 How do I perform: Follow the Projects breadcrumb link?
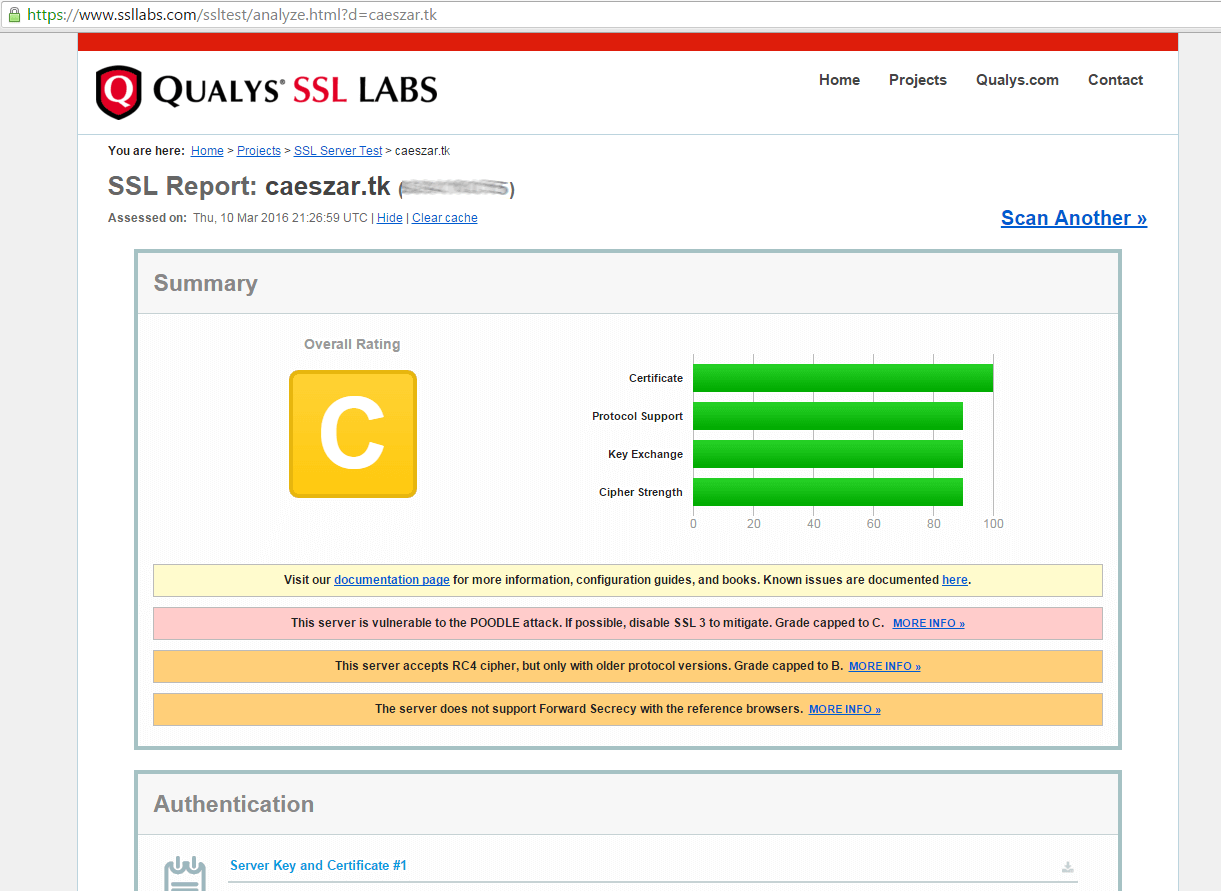(x=259, y=151)
